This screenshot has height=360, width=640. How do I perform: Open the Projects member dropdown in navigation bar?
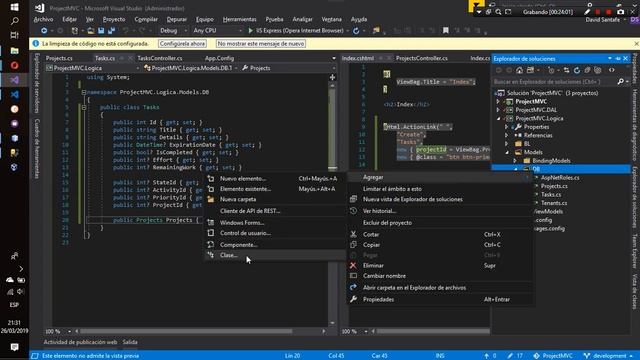point(288,68)
